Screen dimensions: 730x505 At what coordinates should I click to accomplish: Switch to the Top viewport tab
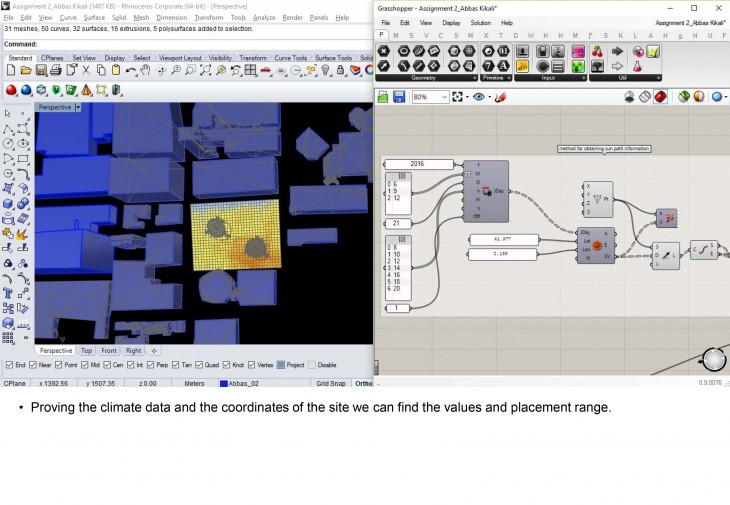pos(86,351)
